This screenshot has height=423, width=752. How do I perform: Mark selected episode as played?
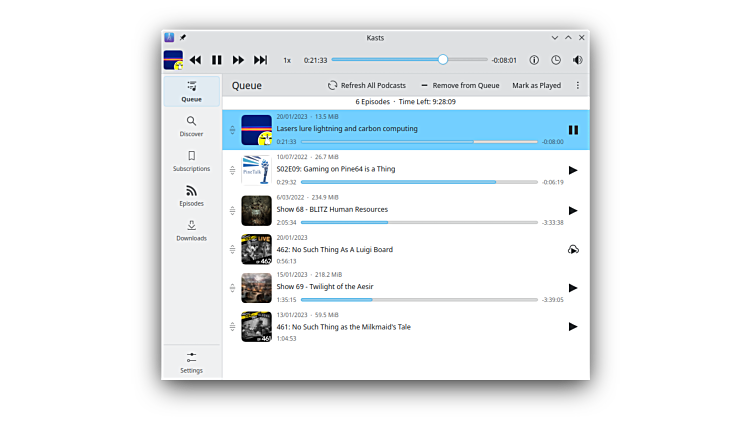coord(536,86)
